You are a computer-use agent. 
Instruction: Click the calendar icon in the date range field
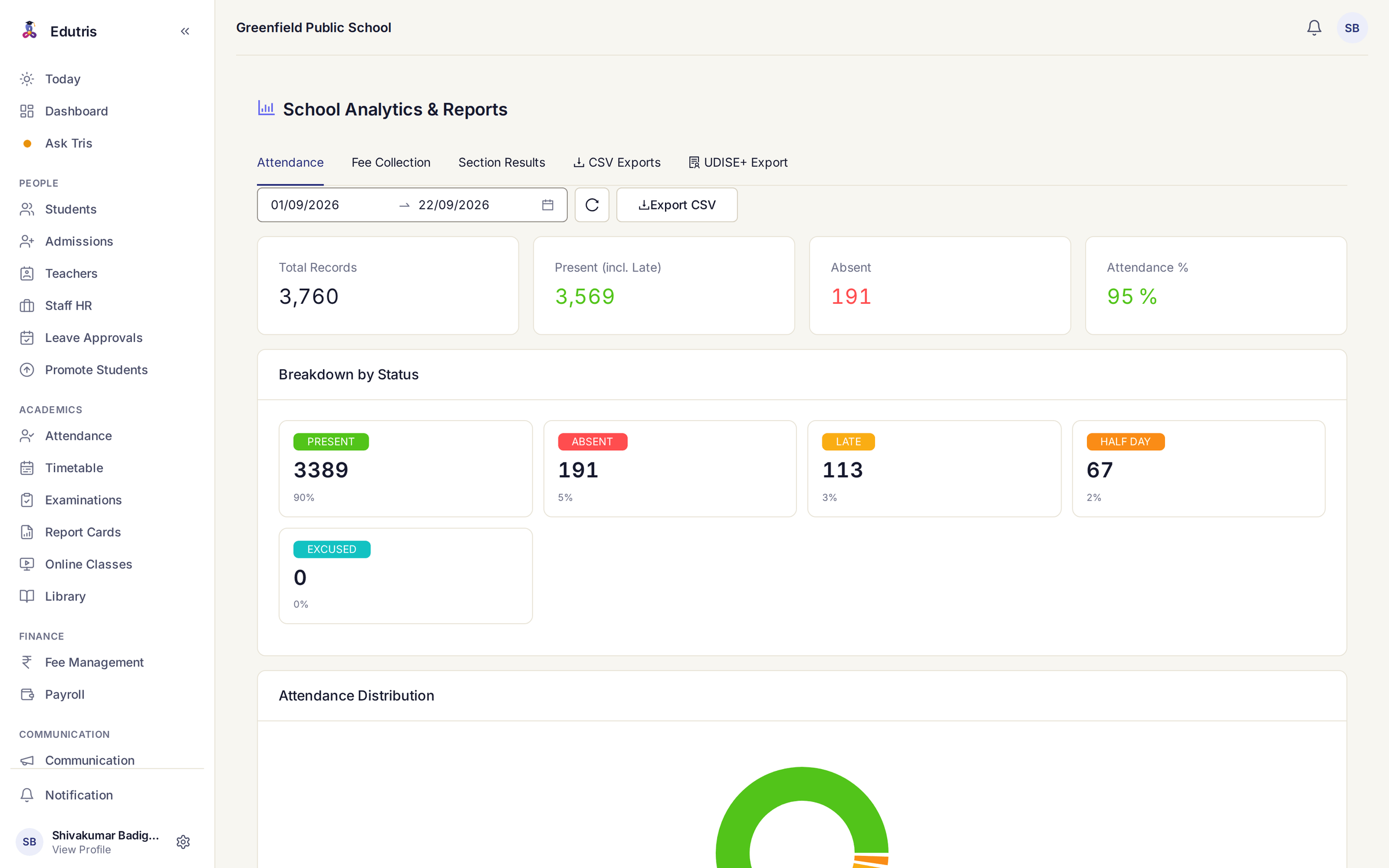547,205
